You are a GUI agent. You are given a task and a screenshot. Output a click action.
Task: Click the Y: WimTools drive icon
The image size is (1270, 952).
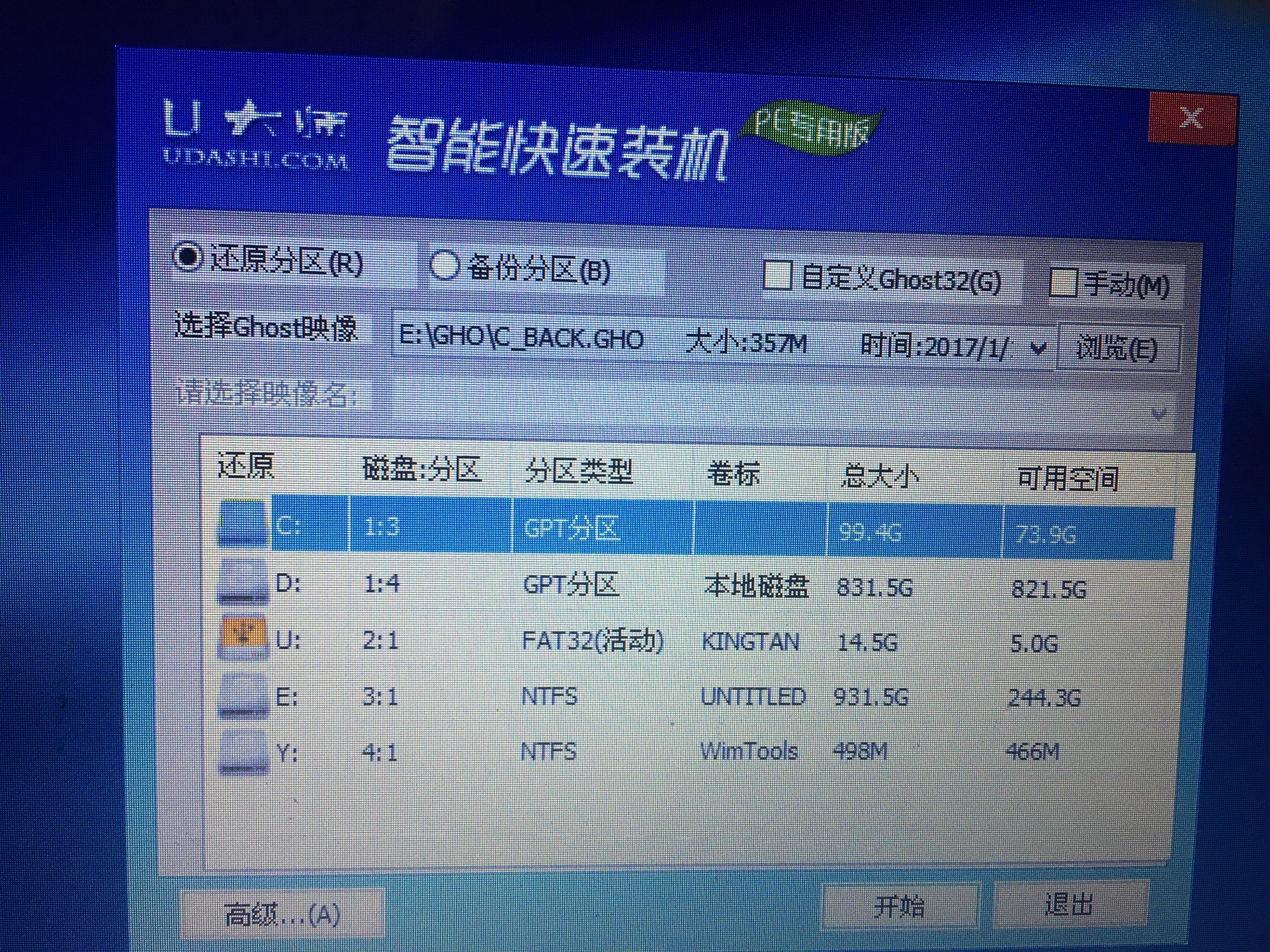(243, 752)
